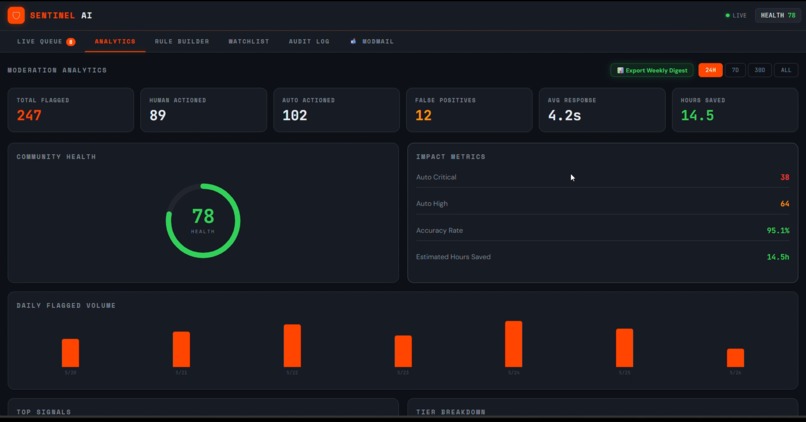Click the 5/20 bar in Daily Flagged Volume
Viewport: 806px width, 422px height.
(70, 353)
